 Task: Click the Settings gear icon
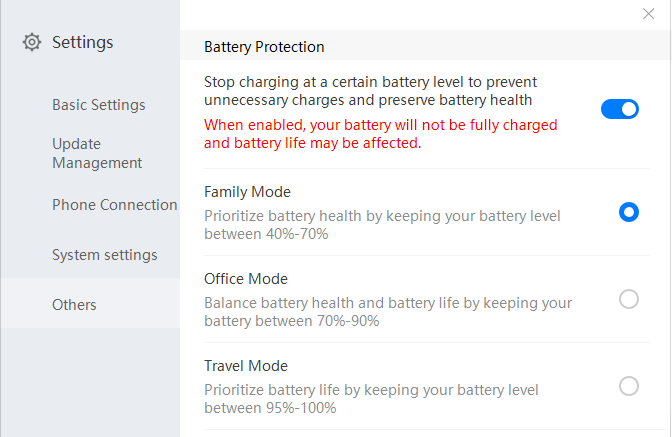coord(32,42)
